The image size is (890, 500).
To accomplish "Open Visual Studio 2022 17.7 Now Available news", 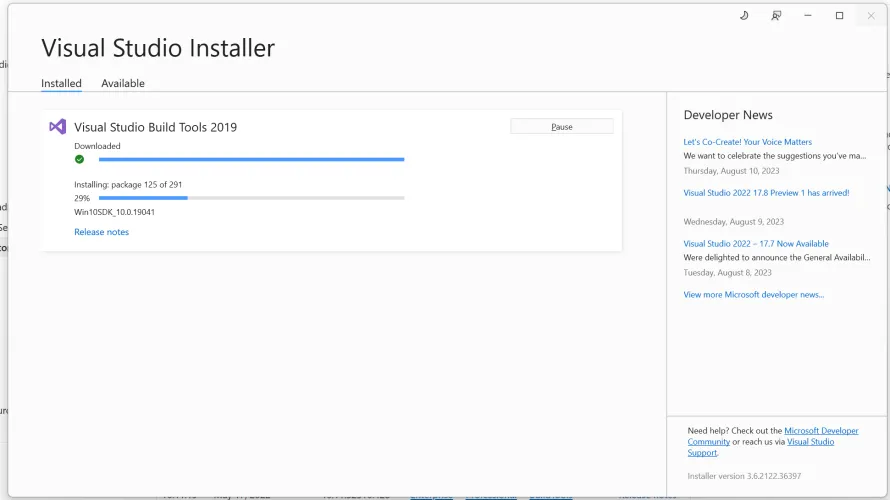I will [x=755, y=244].
